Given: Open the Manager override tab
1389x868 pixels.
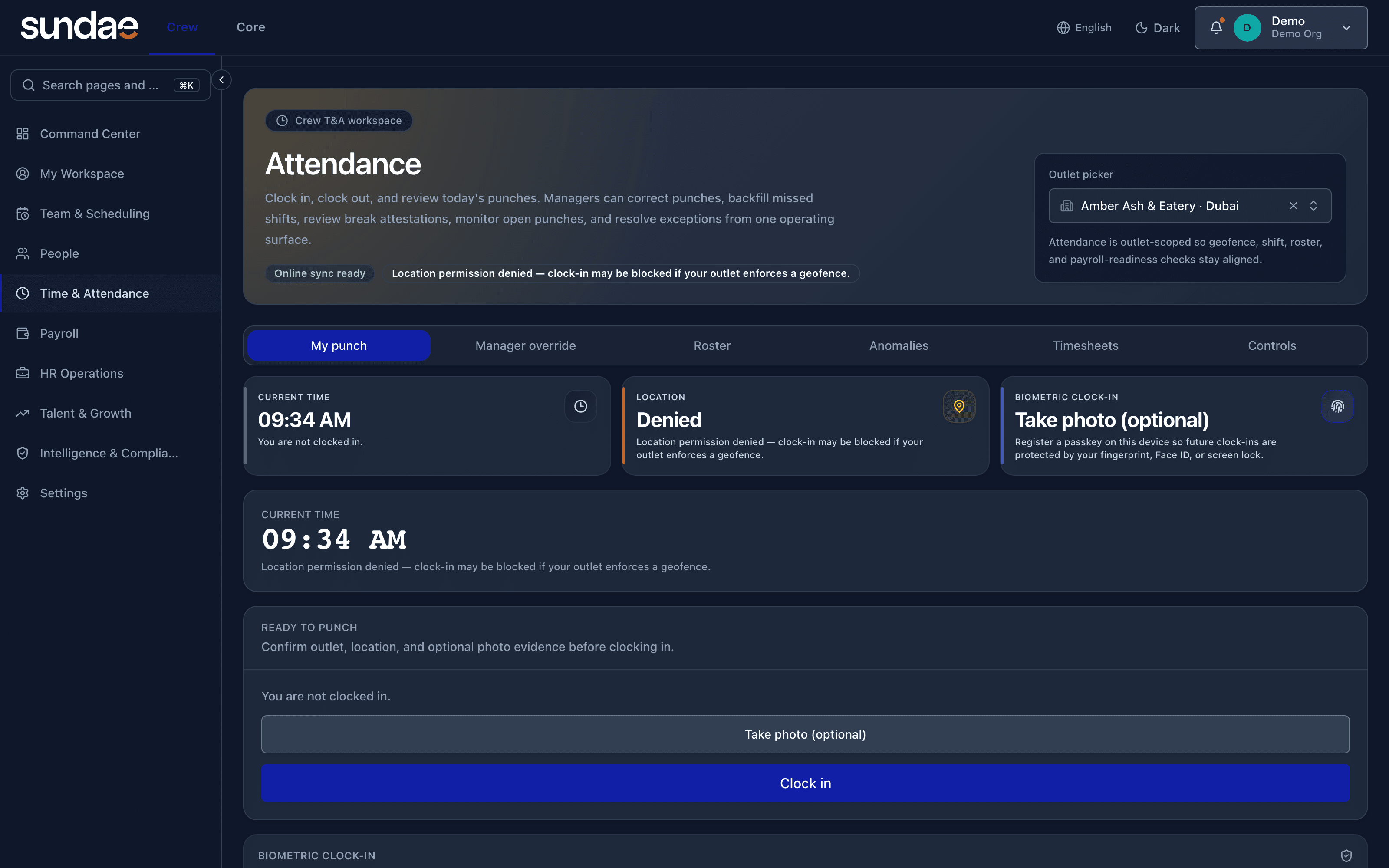Looking at the screenshot, I should click(525, 345).
